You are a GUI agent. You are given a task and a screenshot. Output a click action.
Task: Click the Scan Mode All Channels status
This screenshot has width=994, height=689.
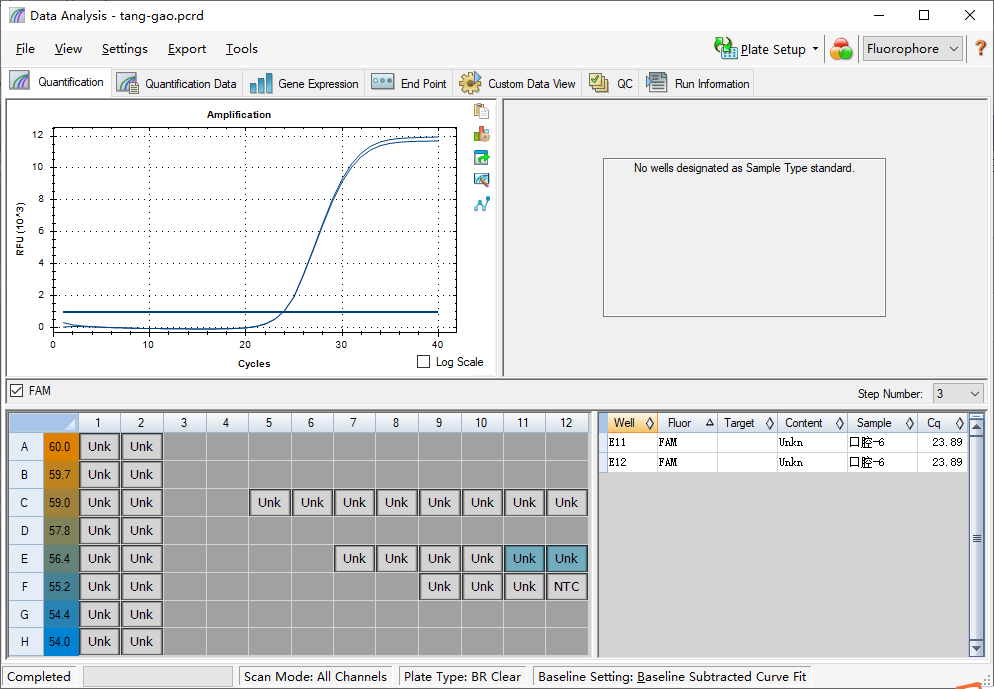pyautogui.click(x=315, y=676)
